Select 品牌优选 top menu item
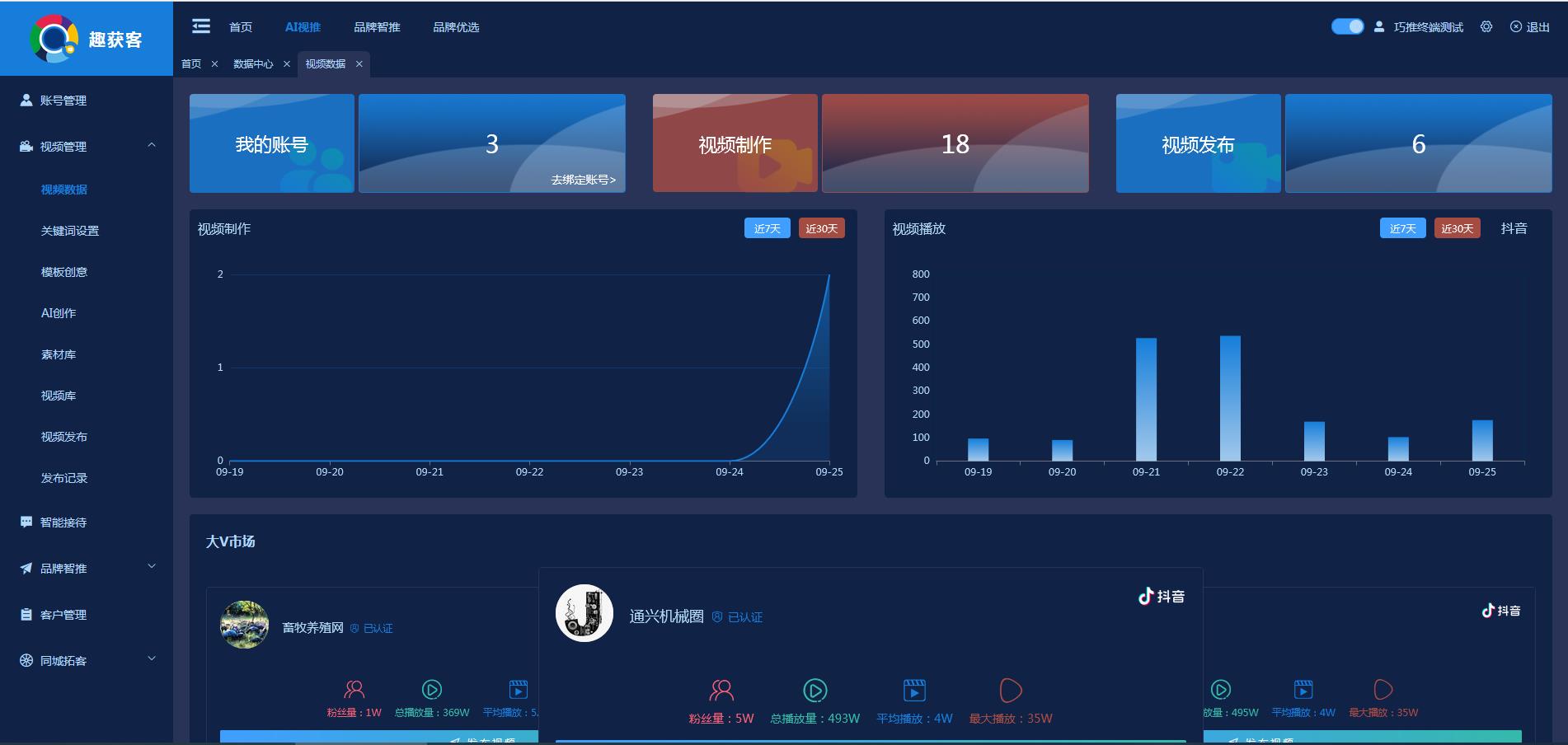This screenshot has height=745, width=1568. [x=456, y=27]
